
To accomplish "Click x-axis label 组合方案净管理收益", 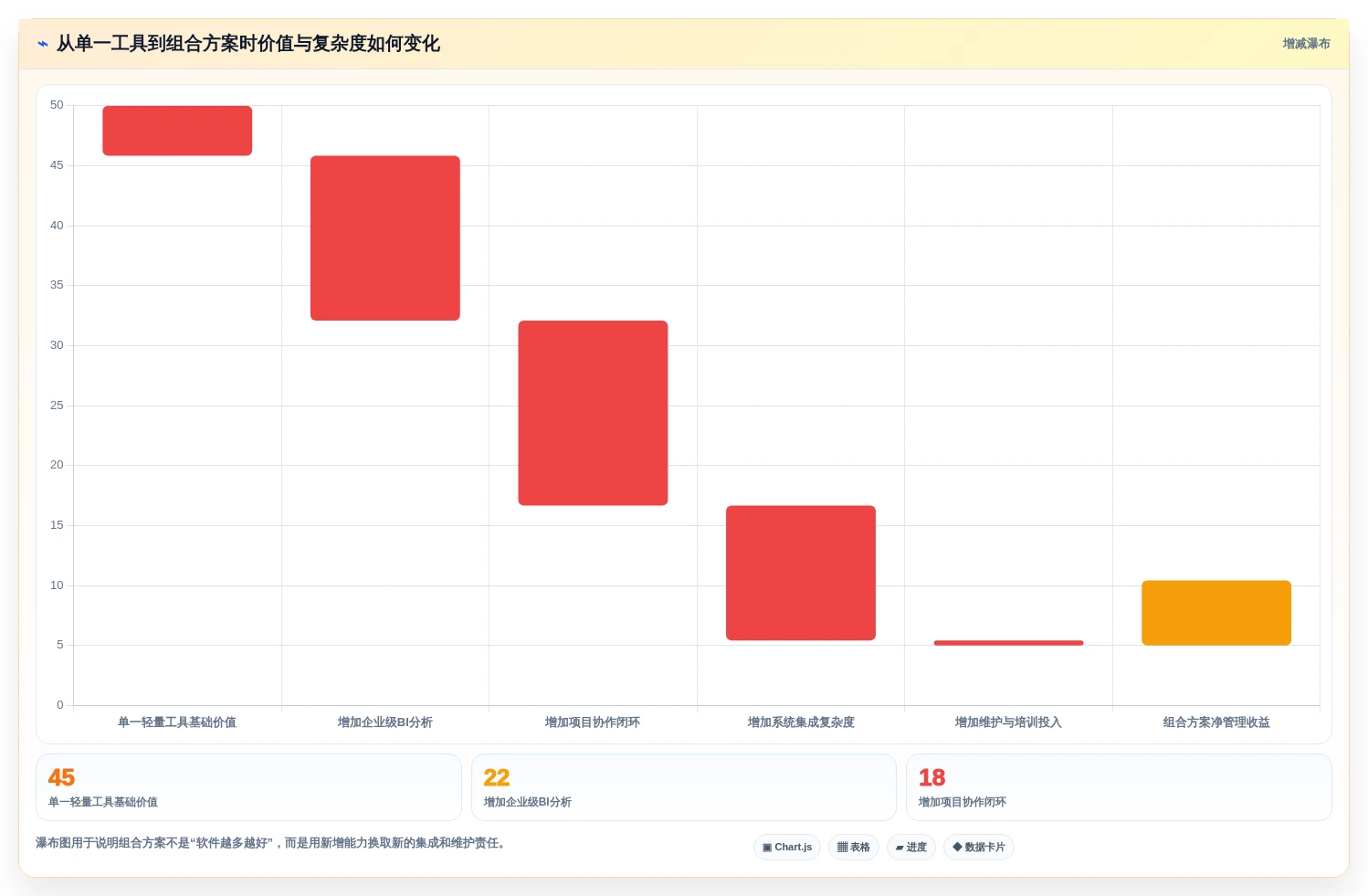I will coord(1216,722).
